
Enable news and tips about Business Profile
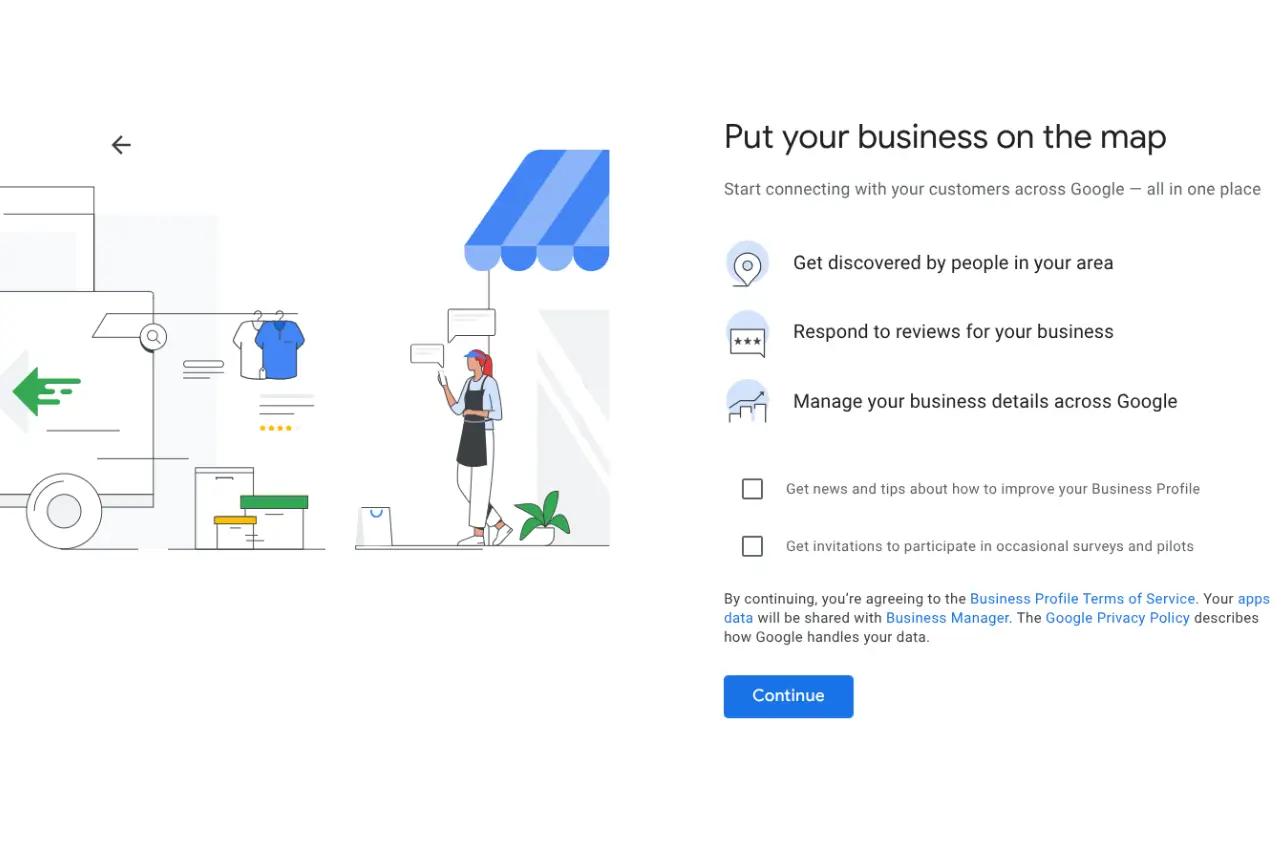click(x=752, y=489)
